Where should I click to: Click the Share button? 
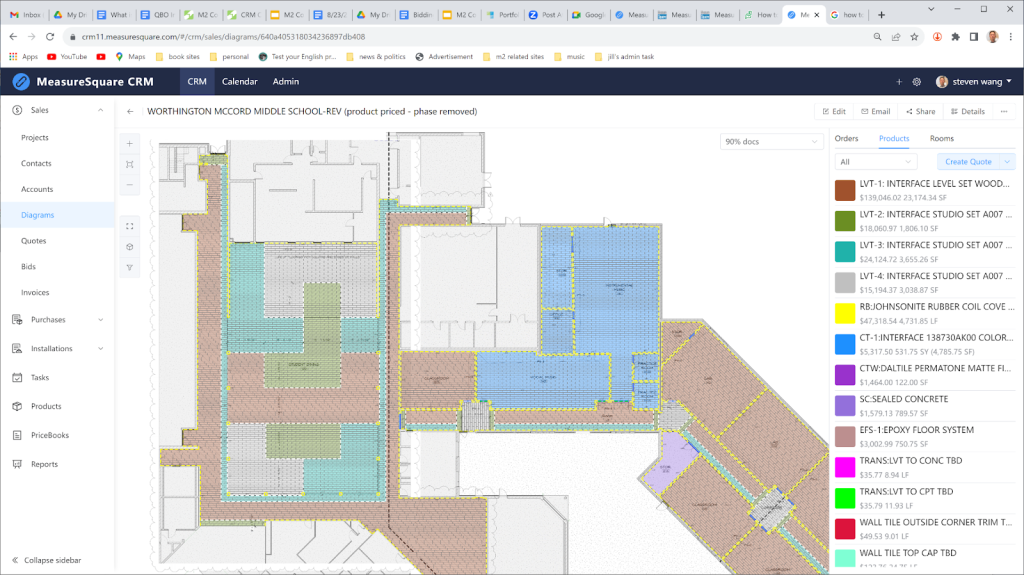[920, 112]
